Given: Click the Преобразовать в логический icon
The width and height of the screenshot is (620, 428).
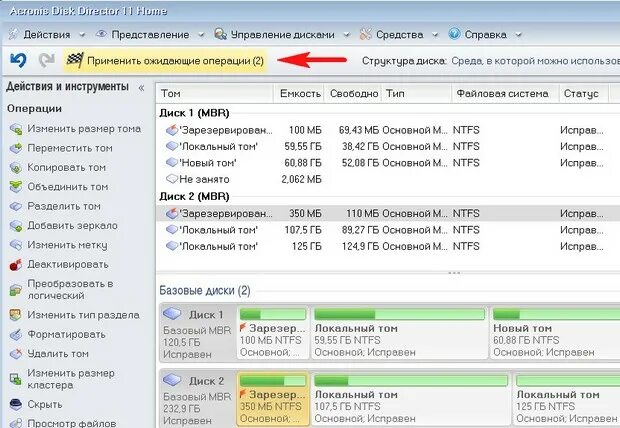Looking at the screenshot, I should [x=16, y=290].
